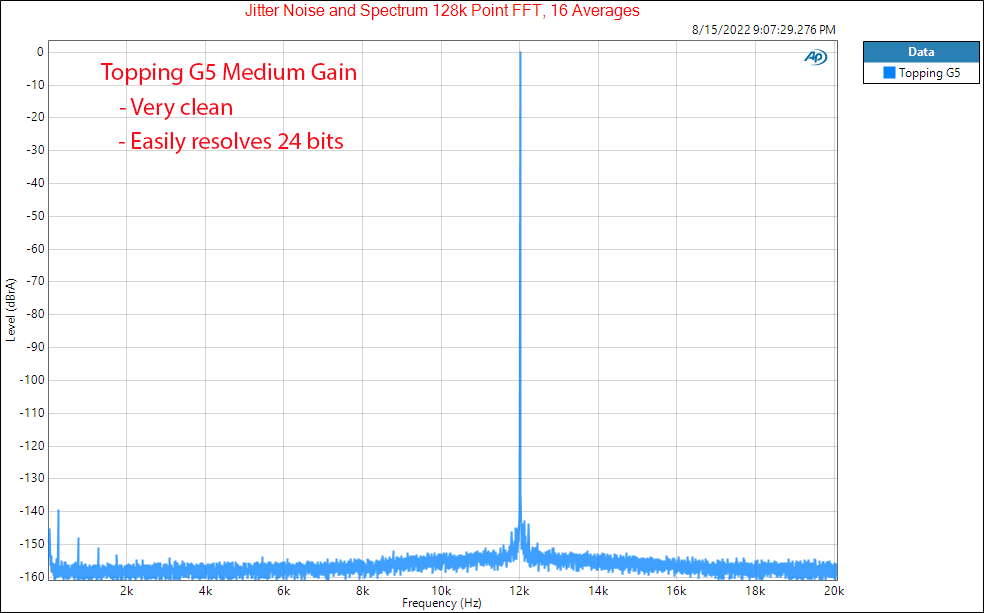Click the AP logo in the graph corner
The image size is (984, 613).
(x=816, y=58)
